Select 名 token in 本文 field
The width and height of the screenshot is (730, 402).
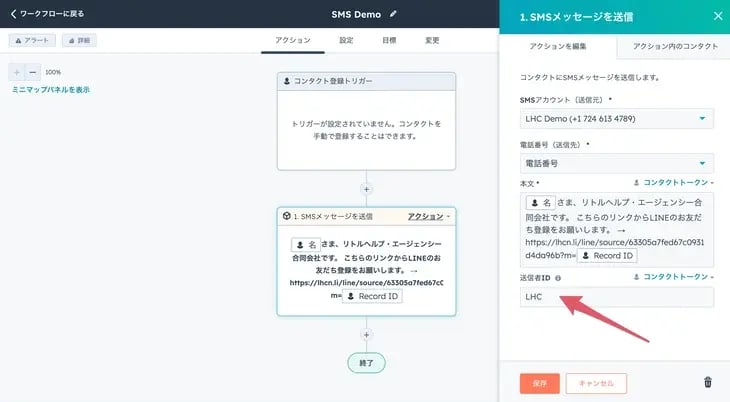[541, 203]
